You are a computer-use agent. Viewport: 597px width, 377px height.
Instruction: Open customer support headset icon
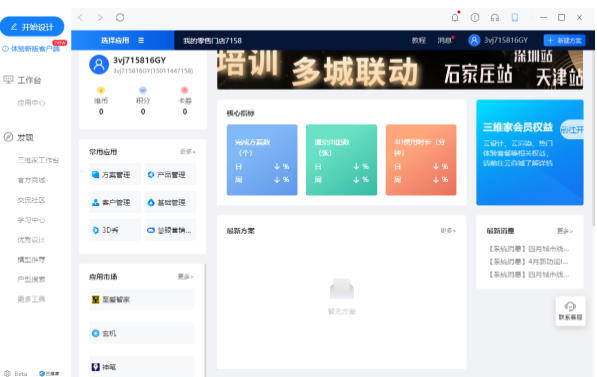click(x=495, y=18)
